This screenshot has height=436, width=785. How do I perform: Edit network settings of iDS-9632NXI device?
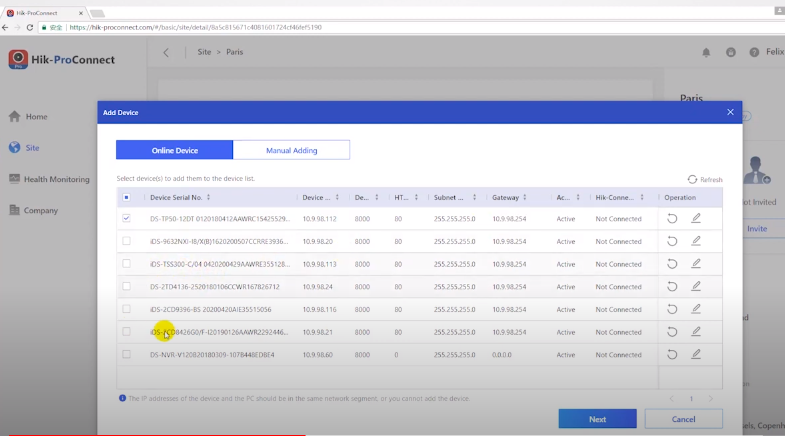point(696,241)
